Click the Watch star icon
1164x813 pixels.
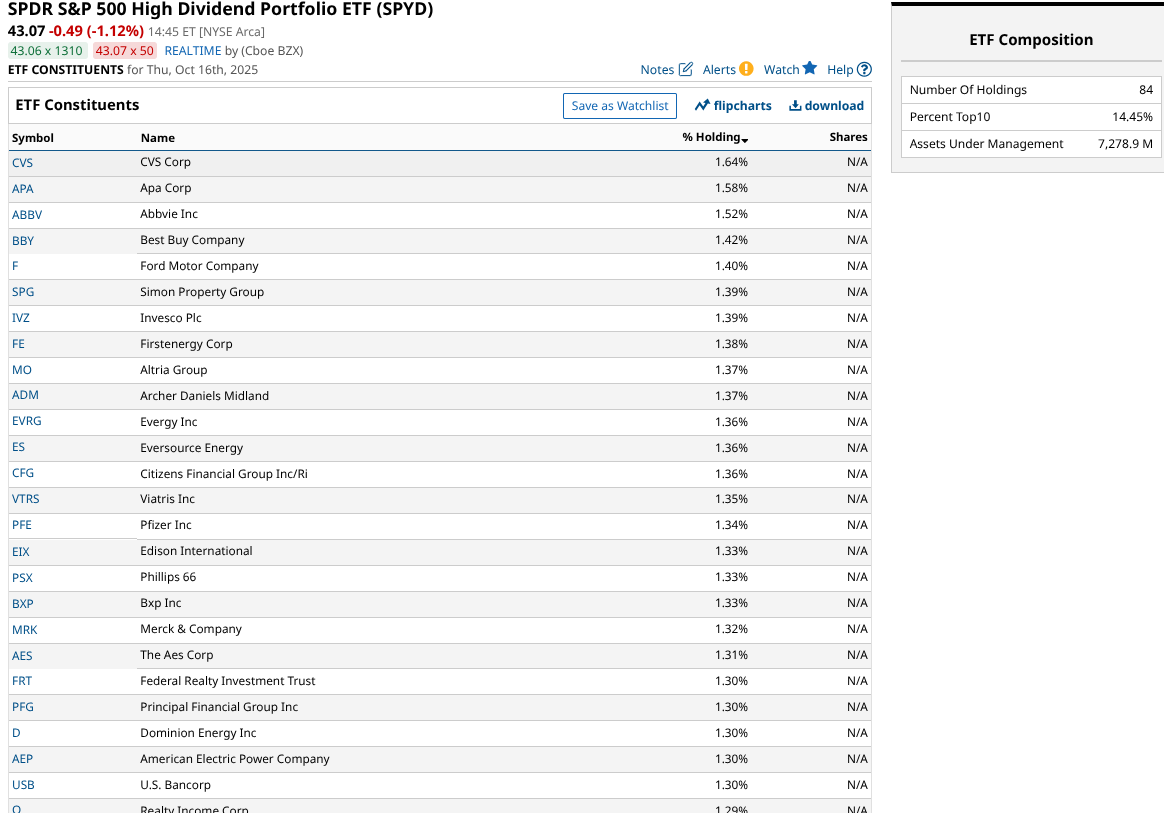click(810, 68)
